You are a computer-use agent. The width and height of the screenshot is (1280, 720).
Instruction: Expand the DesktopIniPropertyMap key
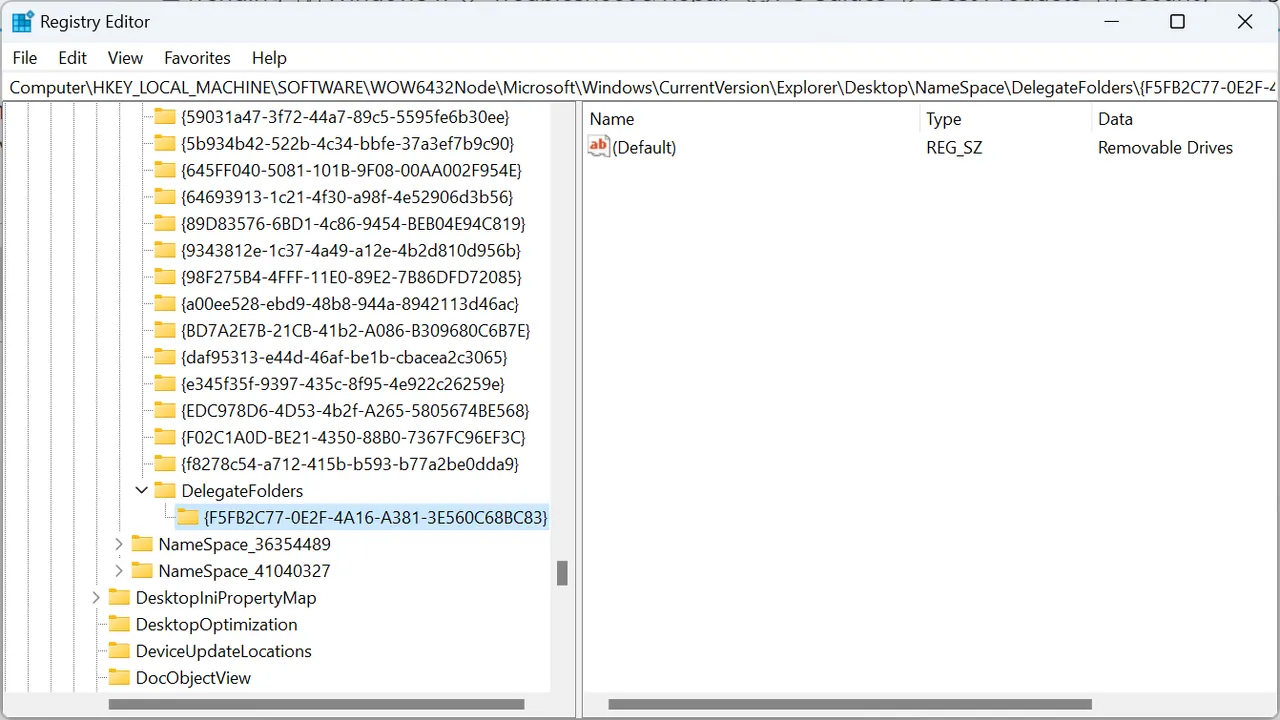coord(96,597)
